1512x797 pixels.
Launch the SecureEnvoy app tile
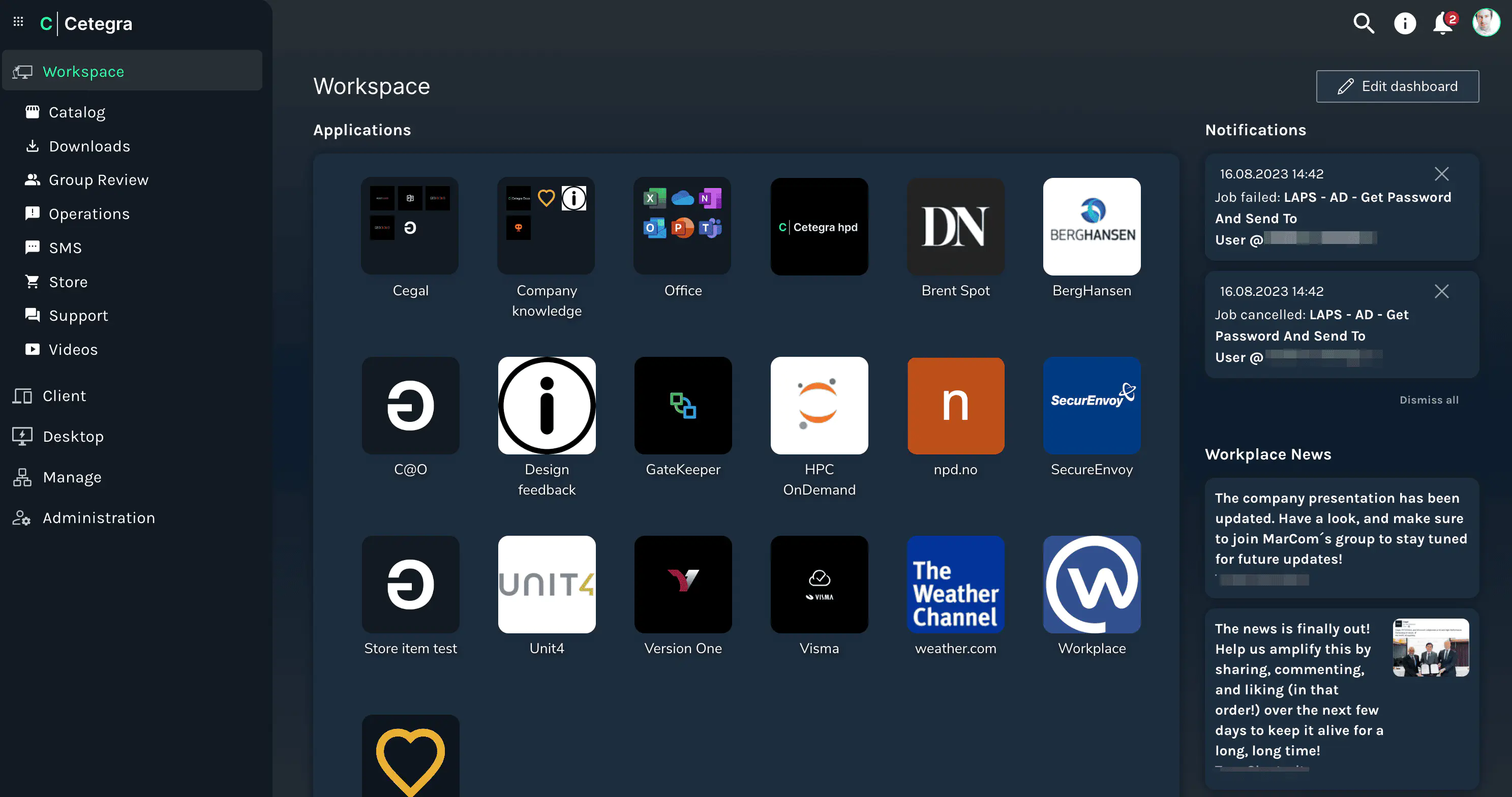pyautogui.click(x=1091, y=406)
